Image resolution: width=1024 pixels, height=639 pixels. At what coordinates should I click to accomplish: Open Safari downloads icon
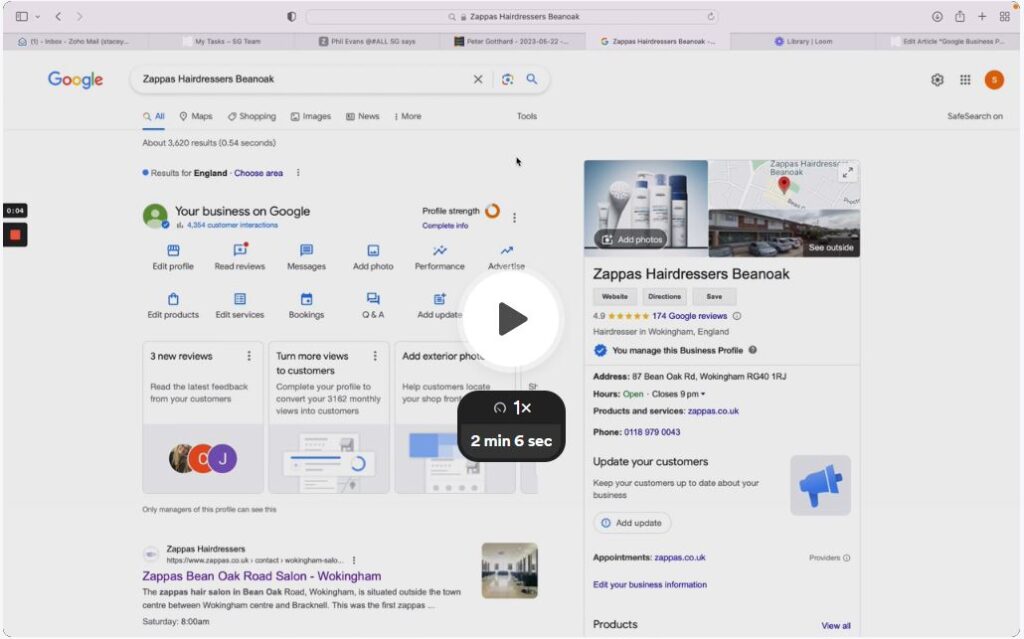937,16
